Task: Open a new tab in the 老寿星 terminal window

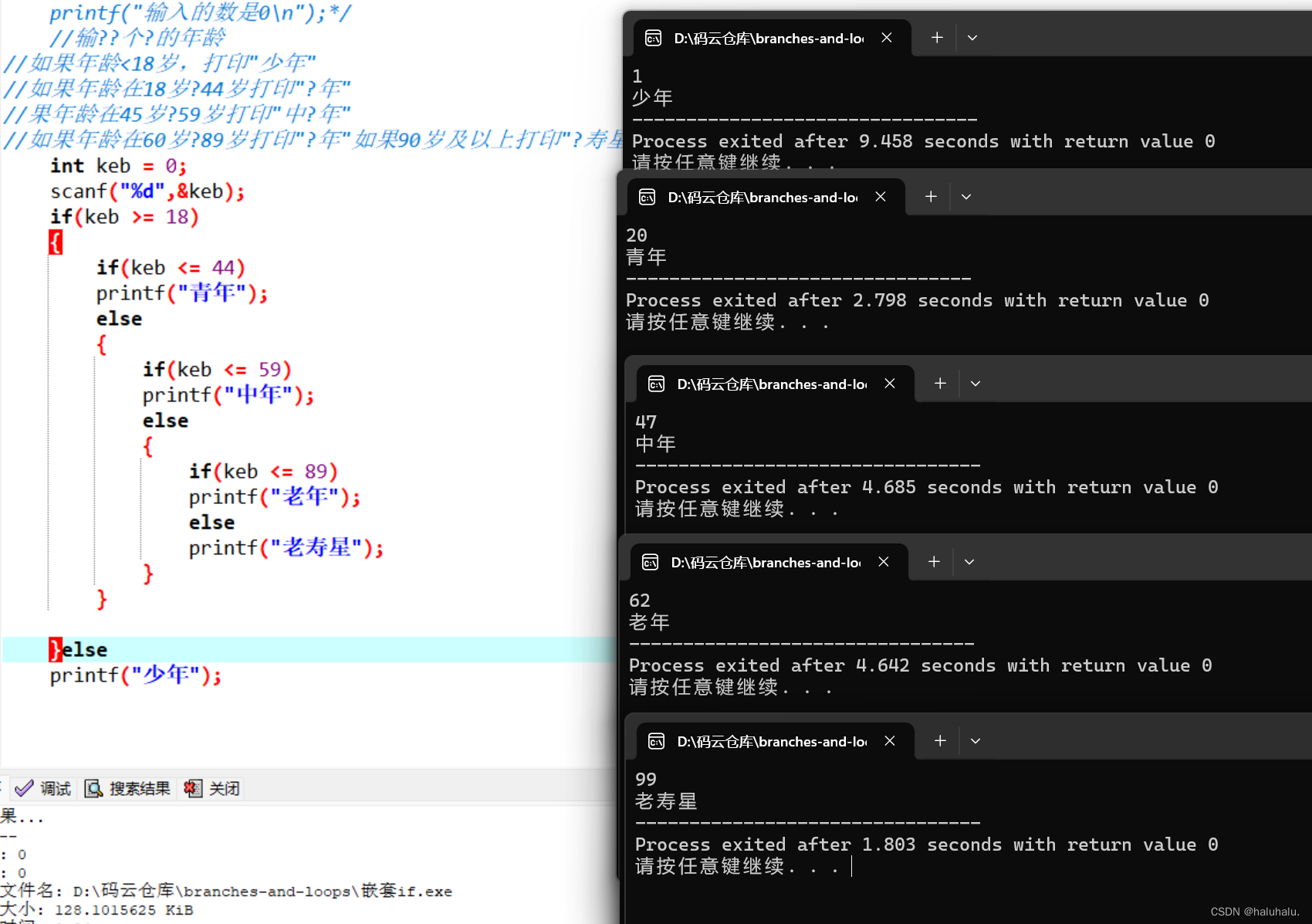Action: pyautogui.click(x=940, y=740)
